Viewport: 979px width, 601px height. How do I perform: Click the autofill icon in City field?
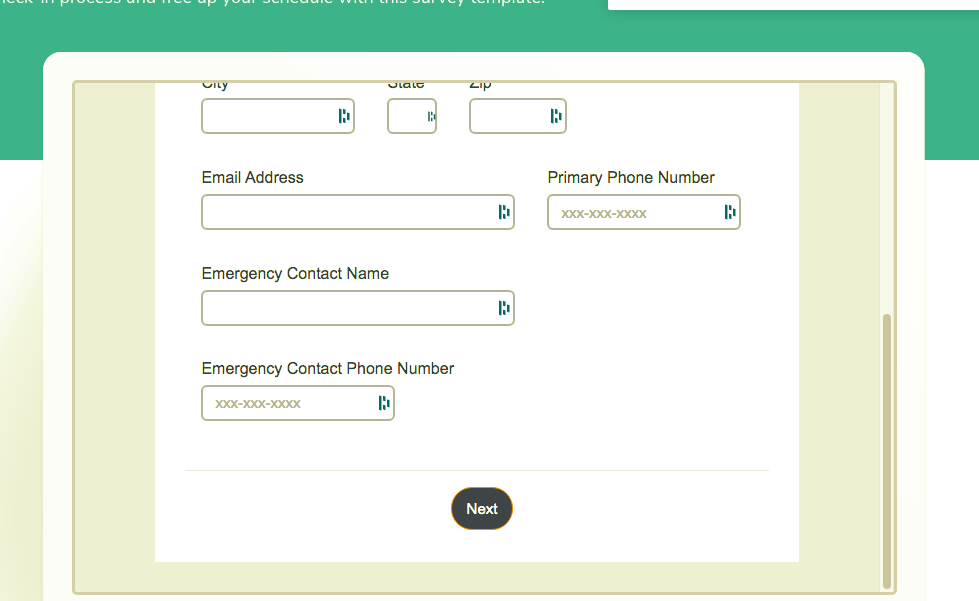point(344,116)
